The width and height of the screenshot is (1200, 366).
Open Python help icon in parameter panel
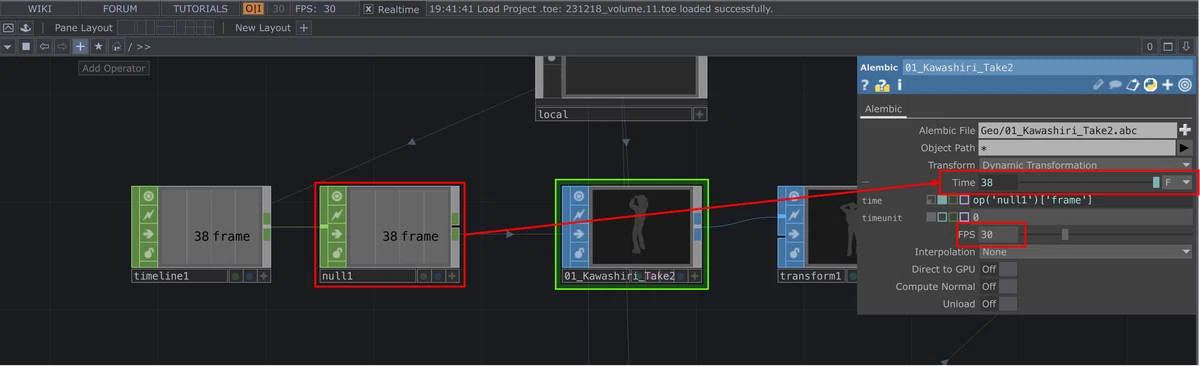click(881, 86)
